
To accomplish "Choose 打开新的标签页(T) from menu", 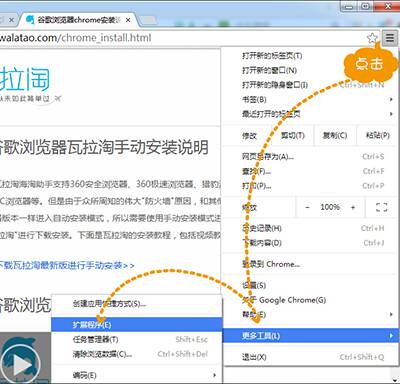I will coord(310,55).
